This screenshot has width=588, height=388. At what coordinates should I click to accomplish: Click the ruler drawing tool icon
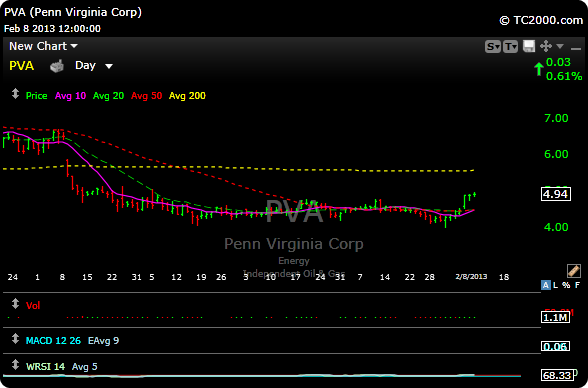coord(574,270)
